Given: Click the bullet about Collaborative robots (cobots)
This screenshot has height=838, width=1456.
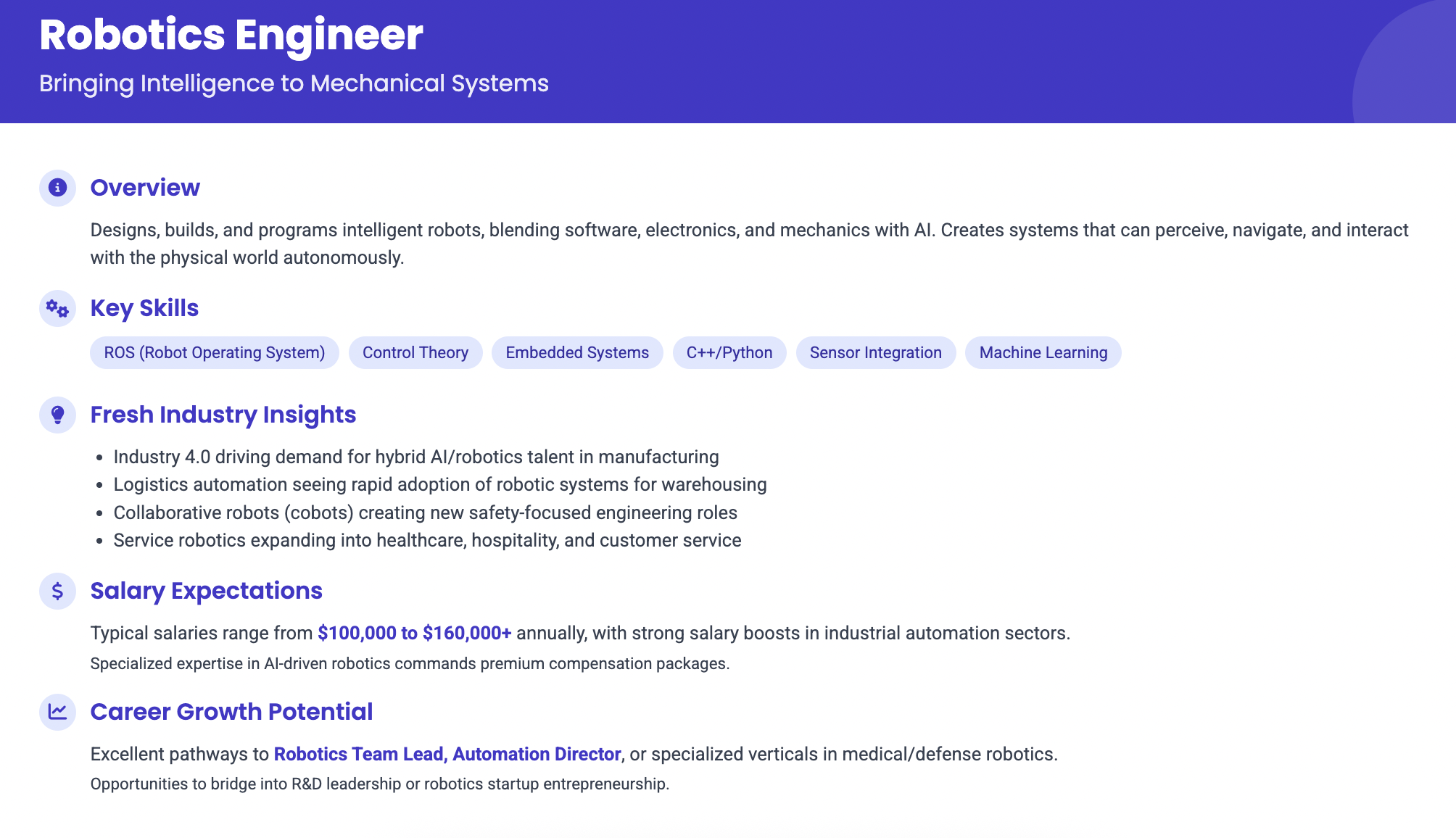Looking at the screenshot, I should 426,513.
